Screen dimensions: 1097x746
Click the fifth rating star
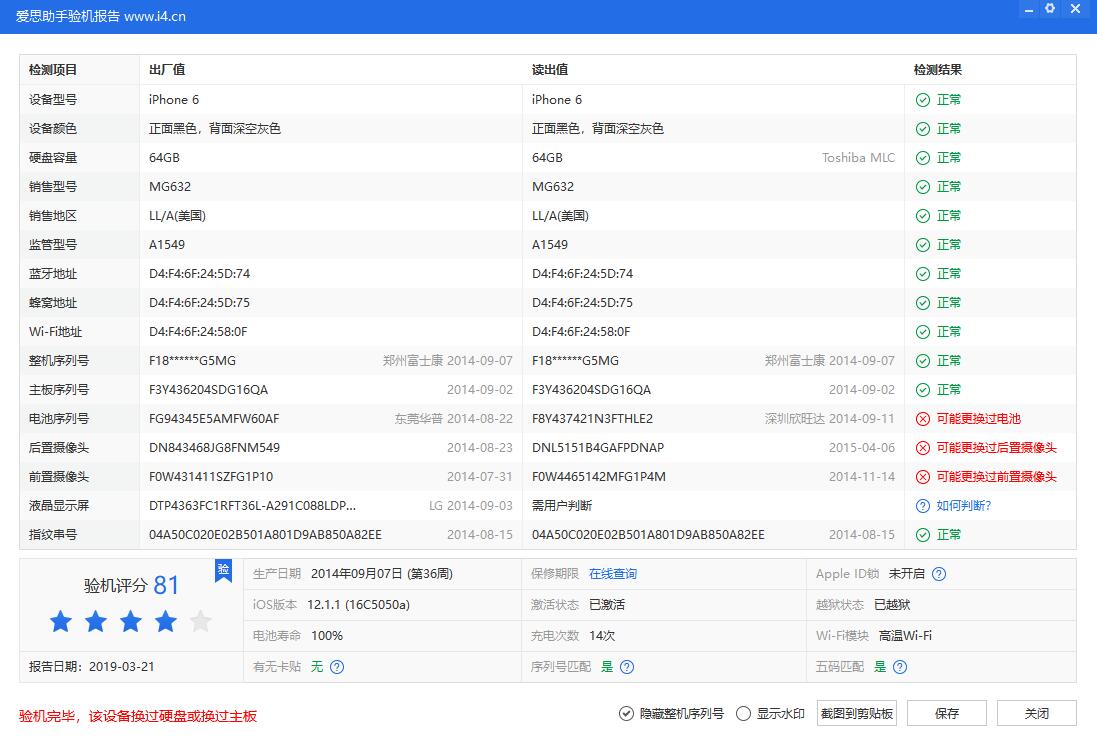199,621
